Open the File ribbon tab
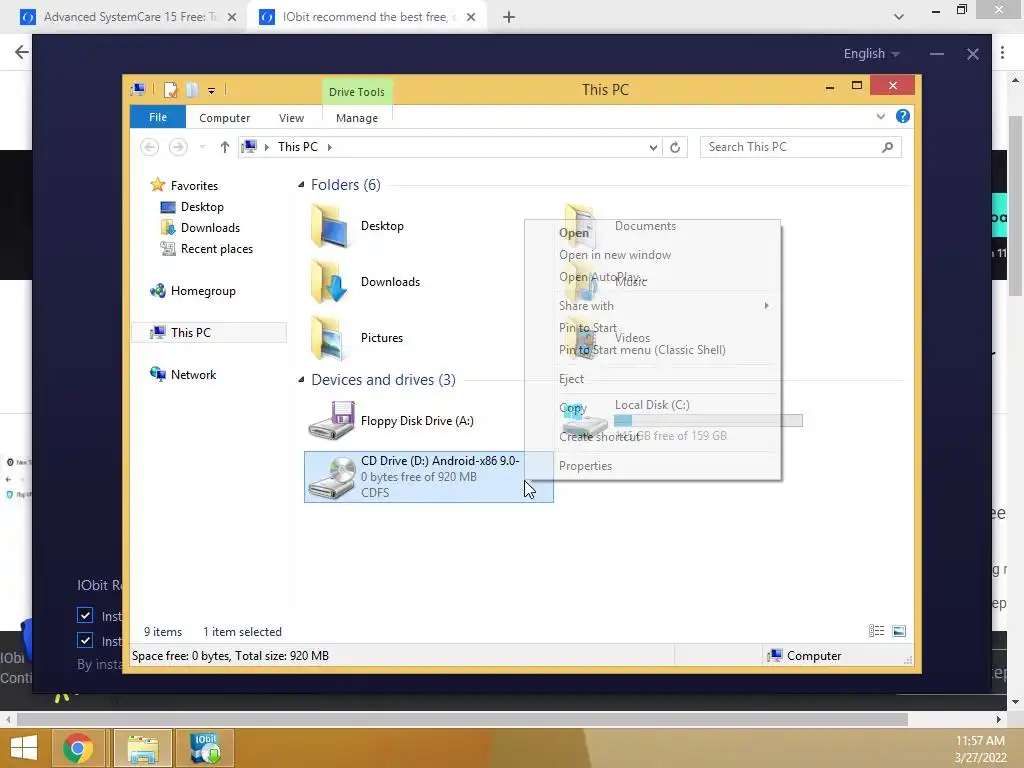 (x=157, y=117)
